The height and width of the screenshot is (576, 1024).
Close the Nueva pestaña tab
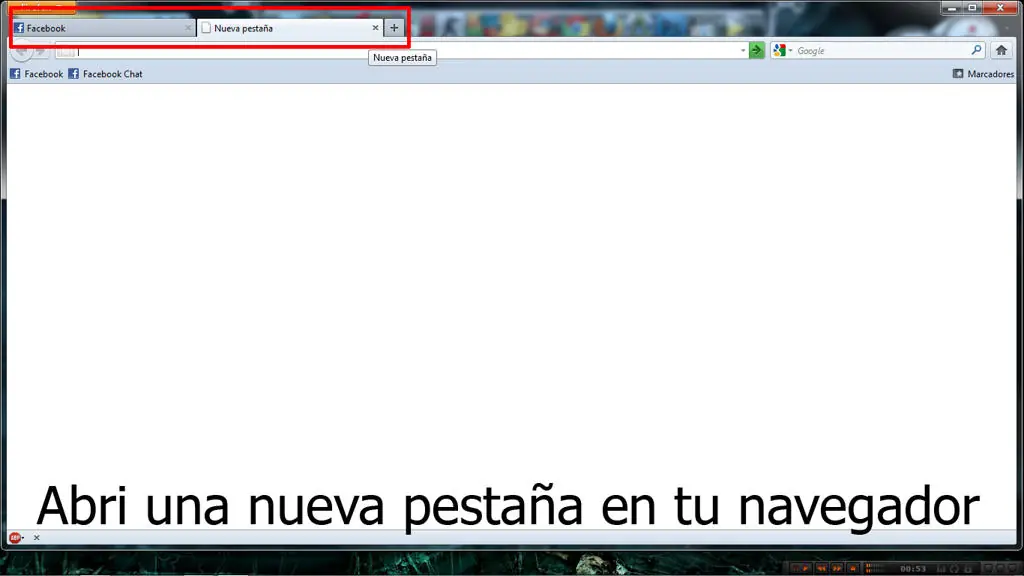376,28
